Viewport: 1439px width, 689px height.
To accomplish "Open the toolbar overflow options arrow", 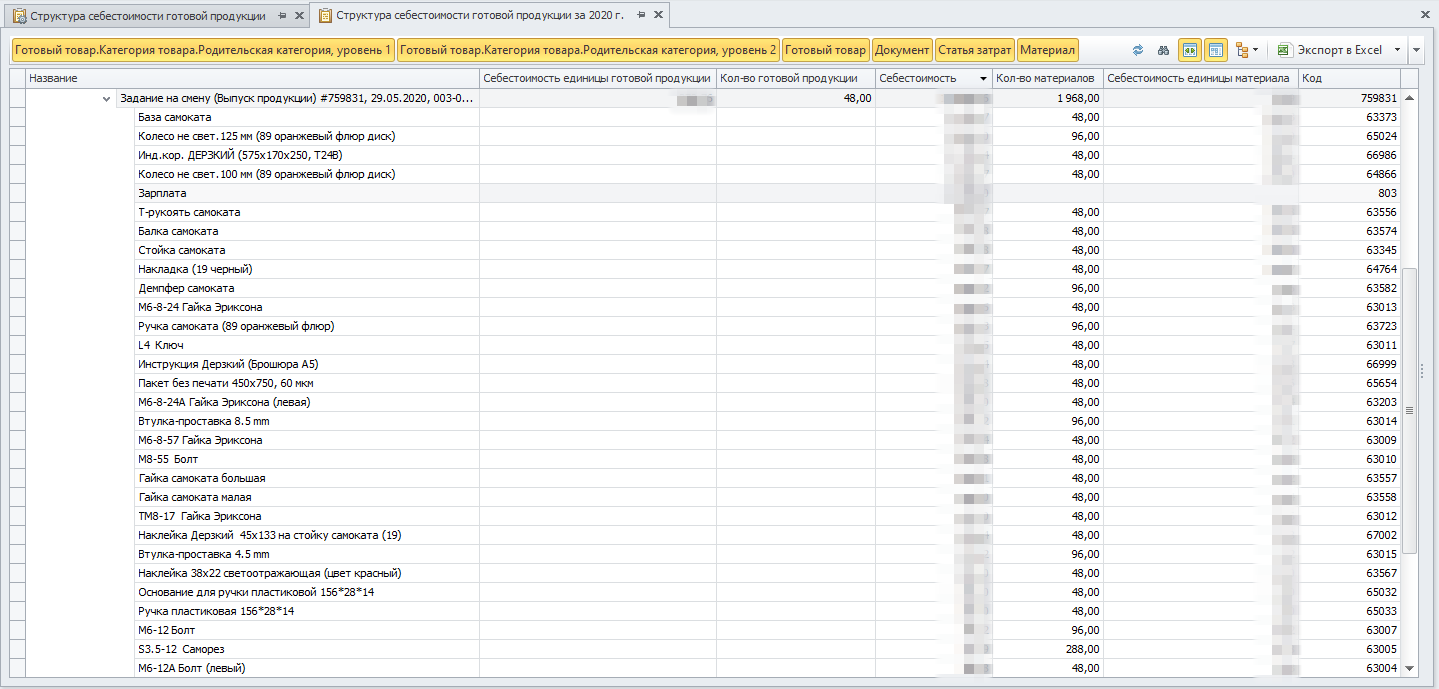I will [1417, 50].
